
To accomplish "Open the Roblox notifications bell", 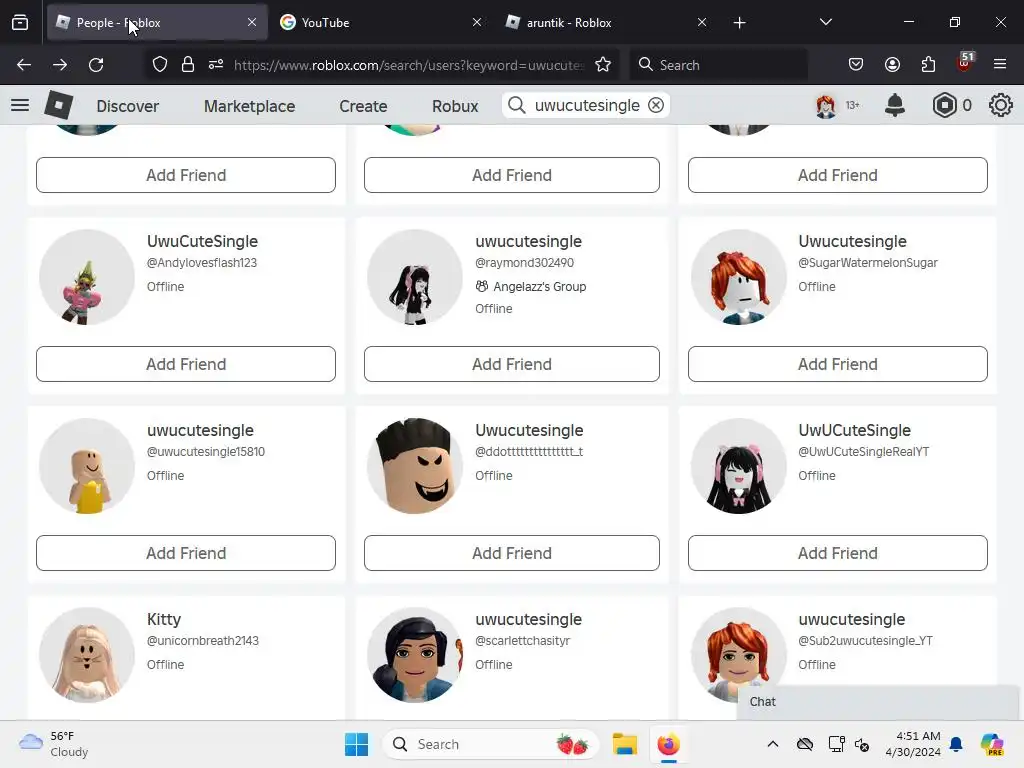I will [895, 105].
